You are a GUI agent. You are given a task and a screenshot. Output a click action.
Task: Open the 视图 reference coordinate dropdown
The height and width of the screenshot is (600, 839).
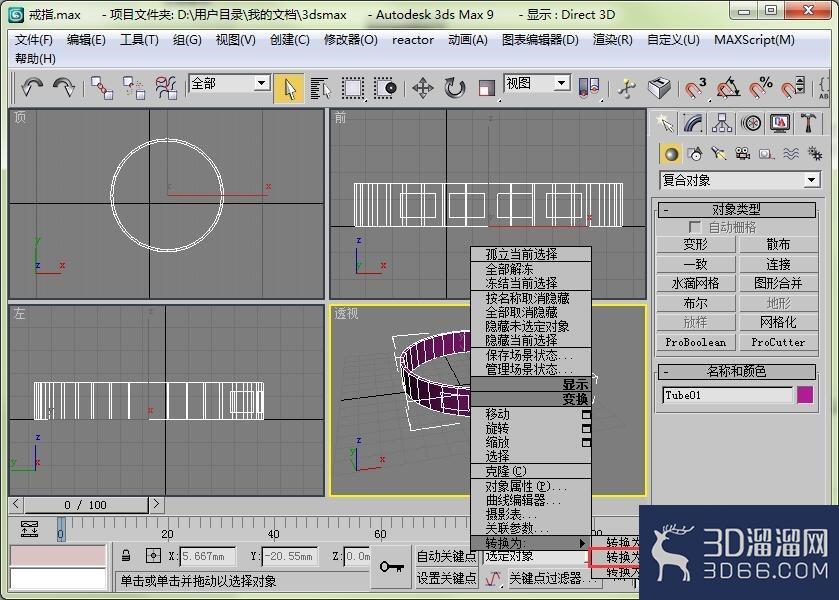pos(537,83)
